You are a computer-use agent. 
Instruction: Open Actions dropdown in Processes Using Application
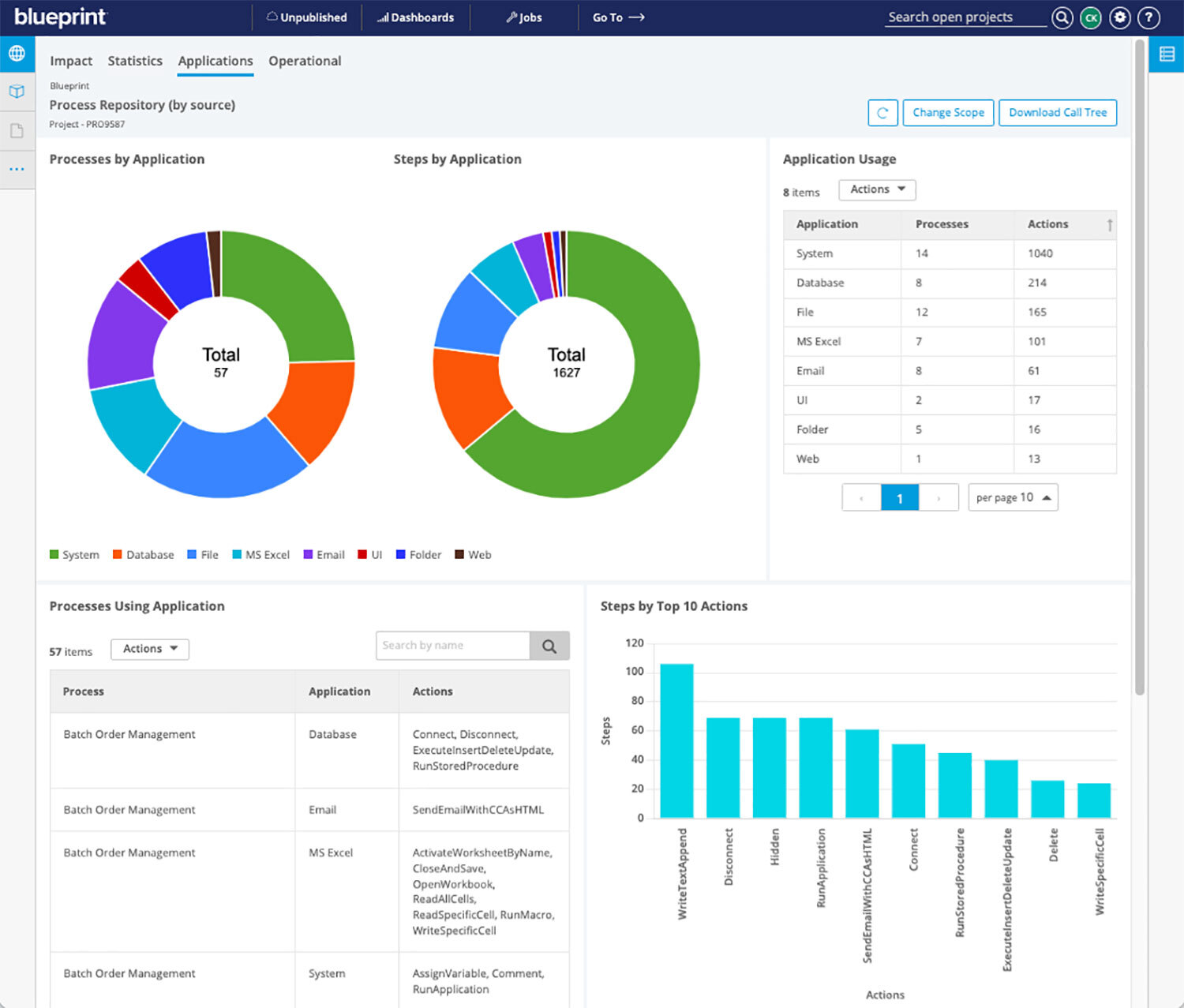point(150,649)
